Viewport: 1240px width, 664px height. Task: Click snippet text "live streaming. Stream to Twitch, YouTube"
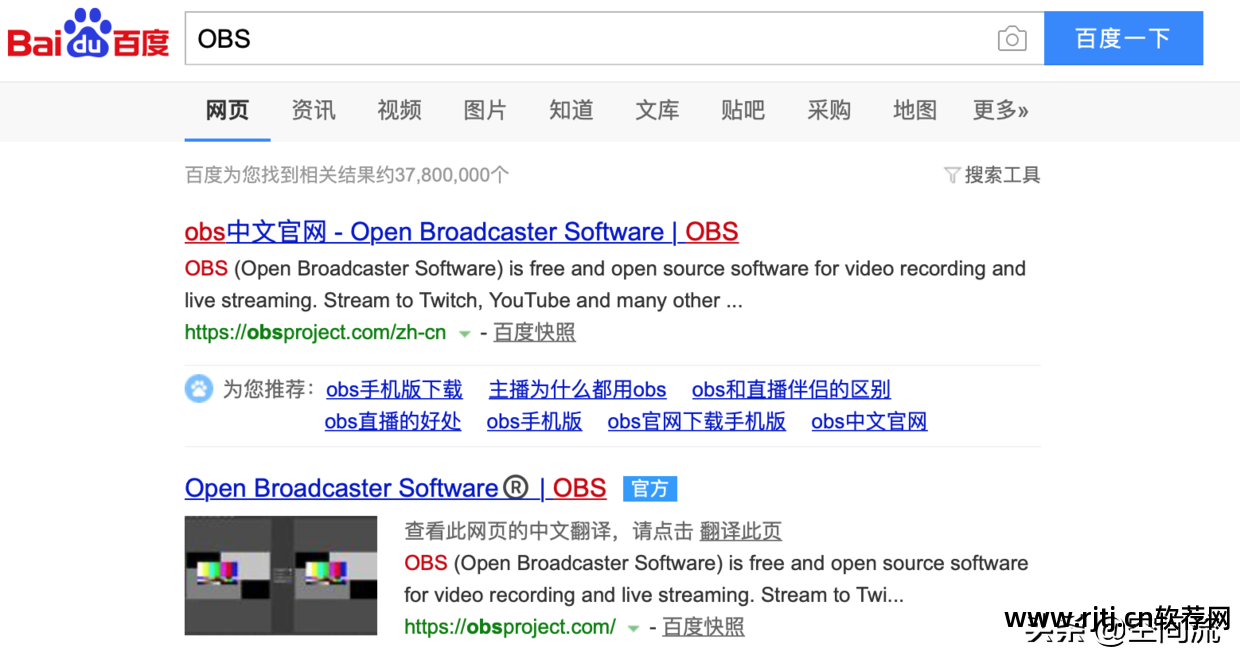(378, 300)
